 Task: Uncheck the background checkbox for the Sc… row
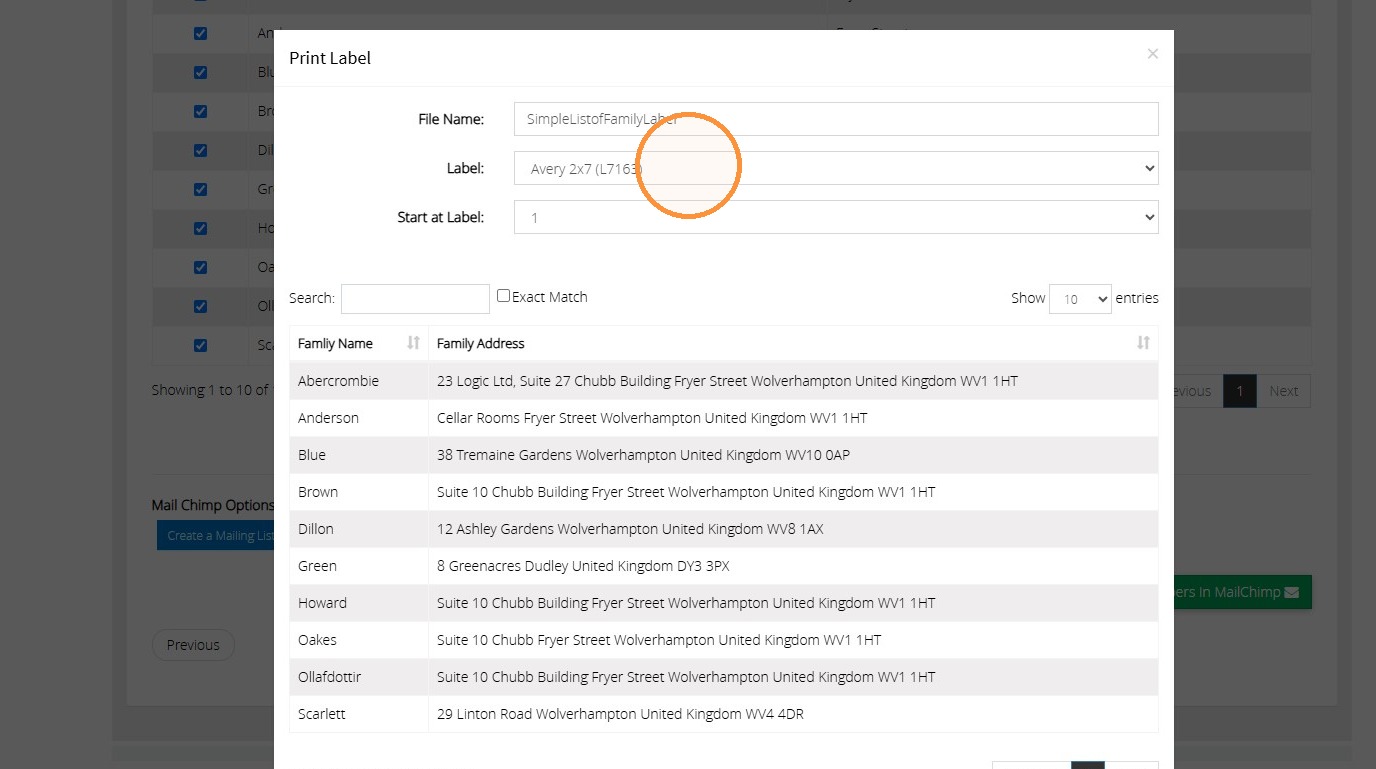coord(200,345)
